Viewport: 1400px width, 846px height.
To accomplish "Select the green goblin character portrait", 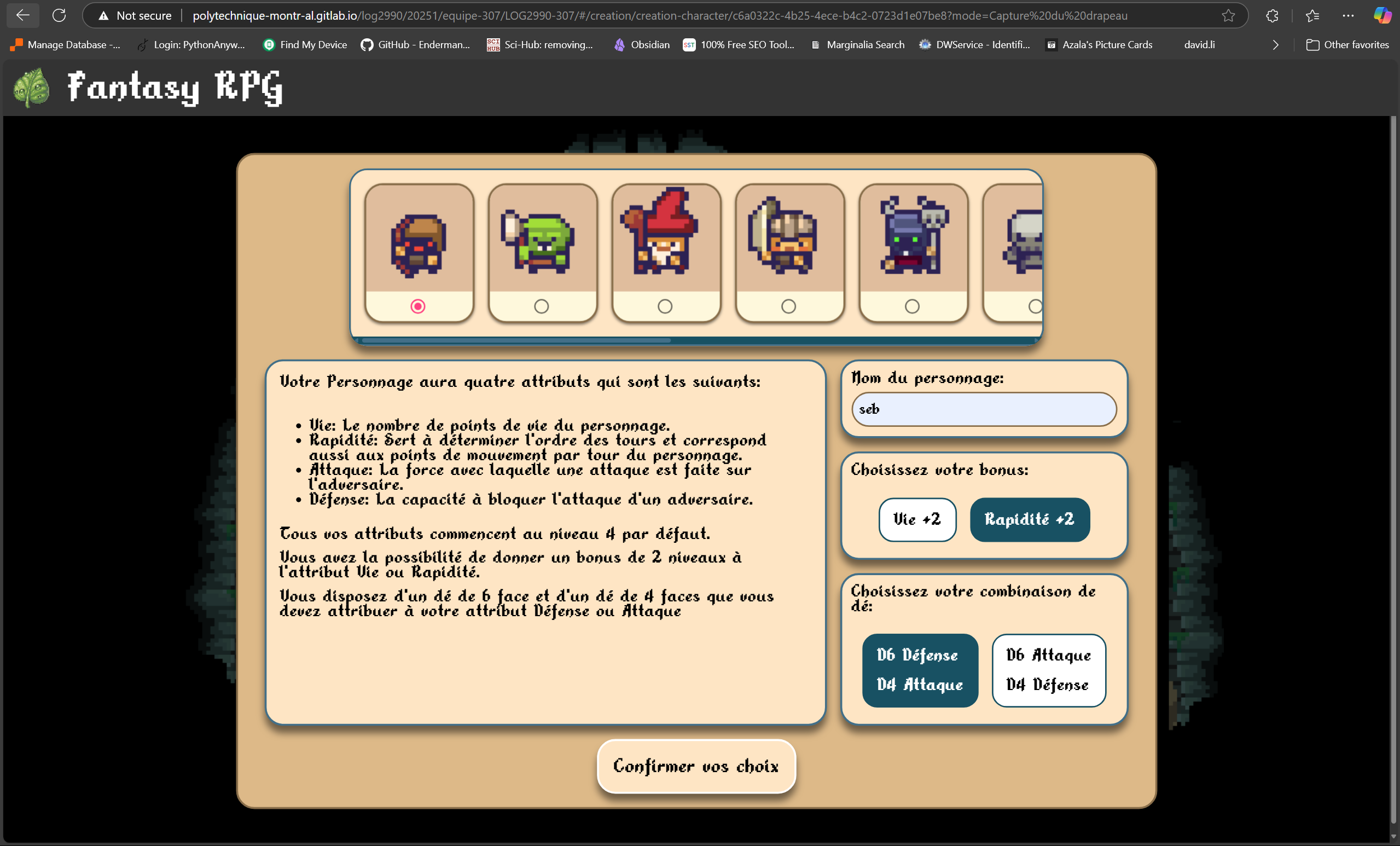I will click(542, 244).
